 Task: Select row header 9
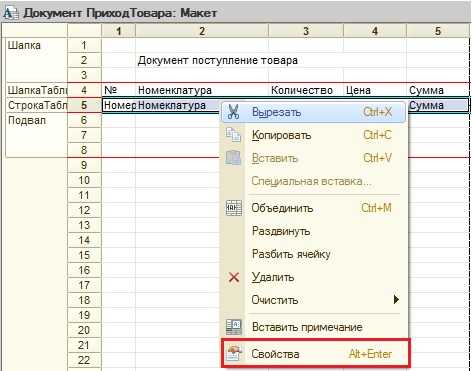[x=84, y=165]
